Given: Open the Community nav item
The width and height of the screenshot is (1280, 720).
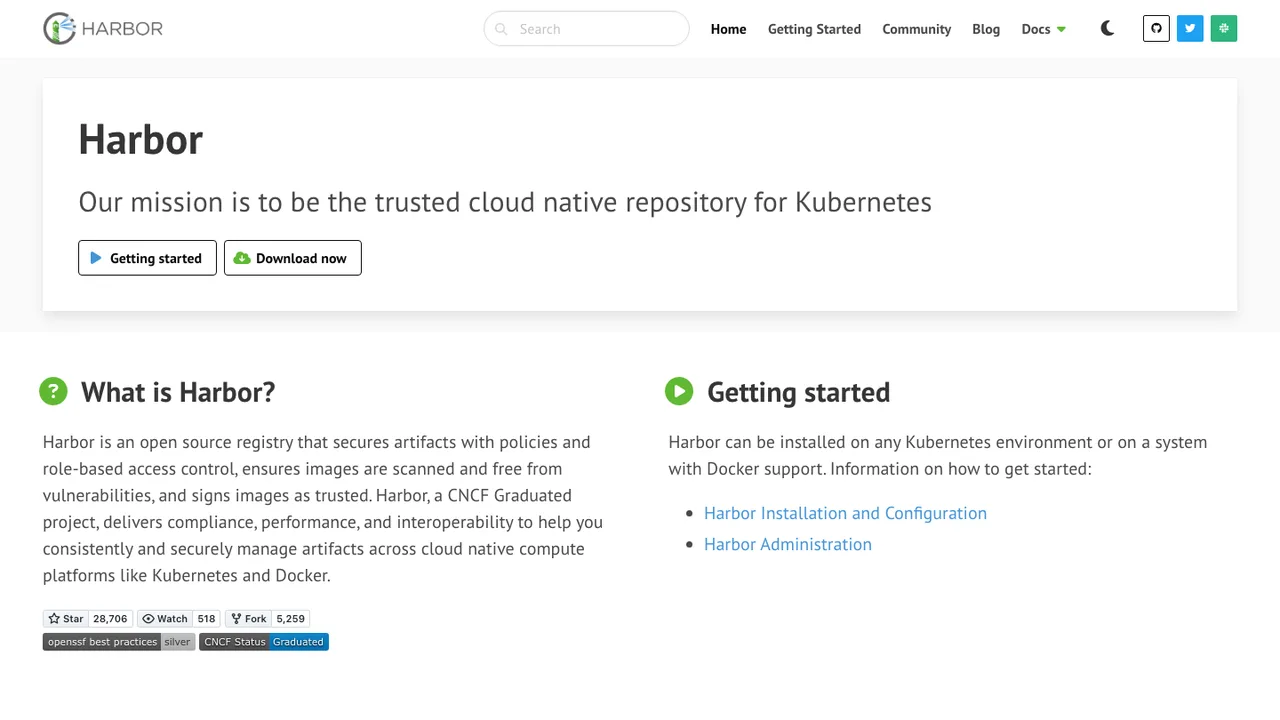Looking at the screenshot, I should click(916, 29).
